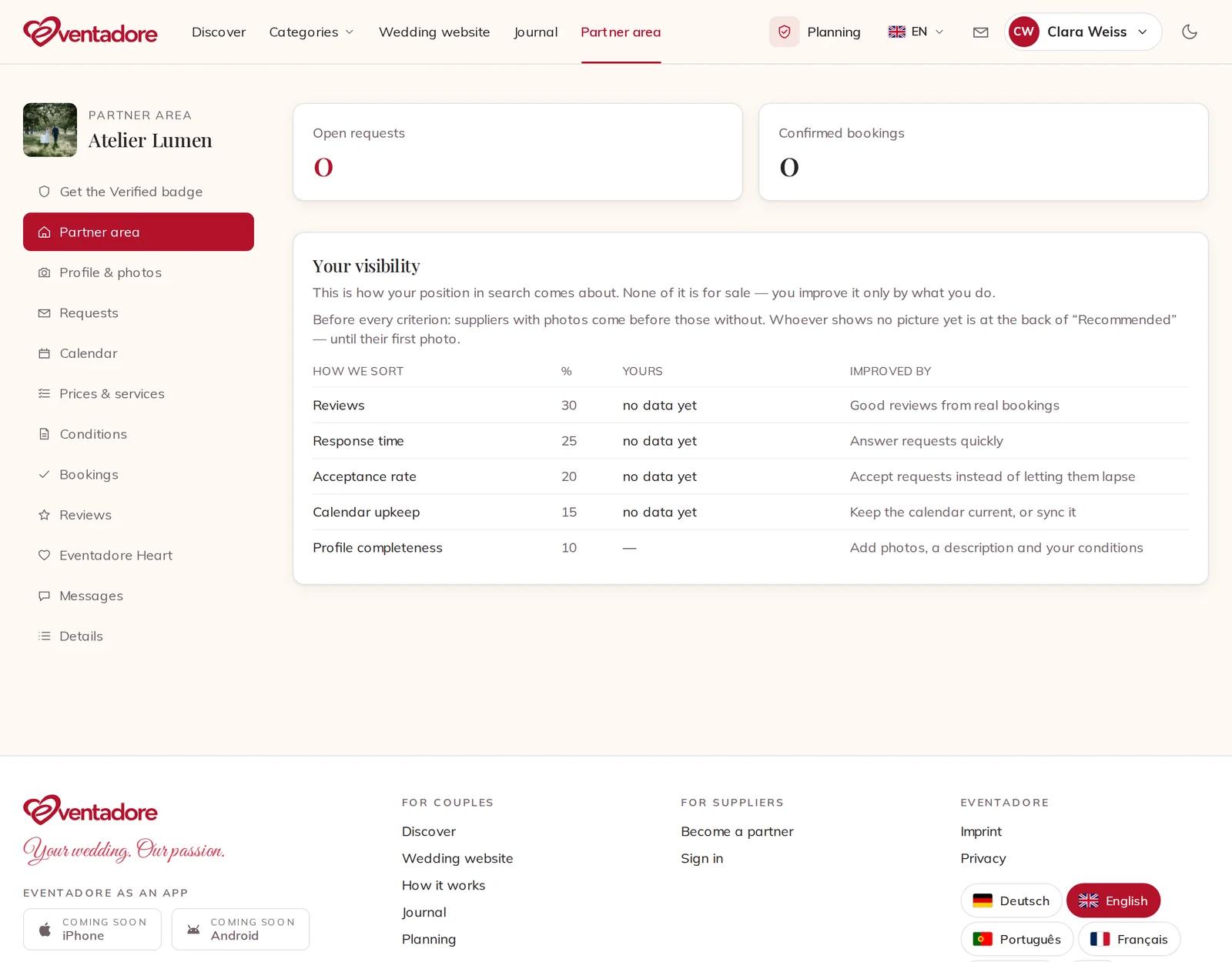
Task: Click speech bubble icon beside Messages
Action: 45,596
